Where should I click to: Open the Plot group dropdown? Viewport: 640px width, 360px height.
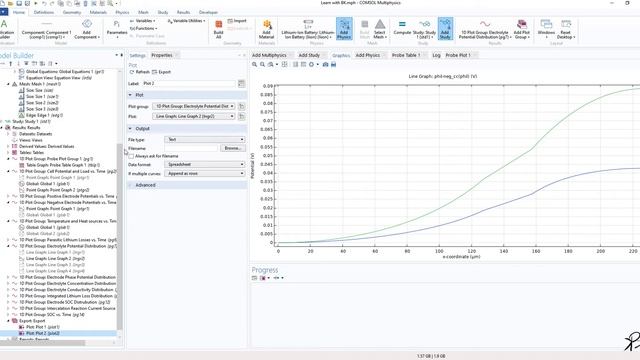[194, 106]
